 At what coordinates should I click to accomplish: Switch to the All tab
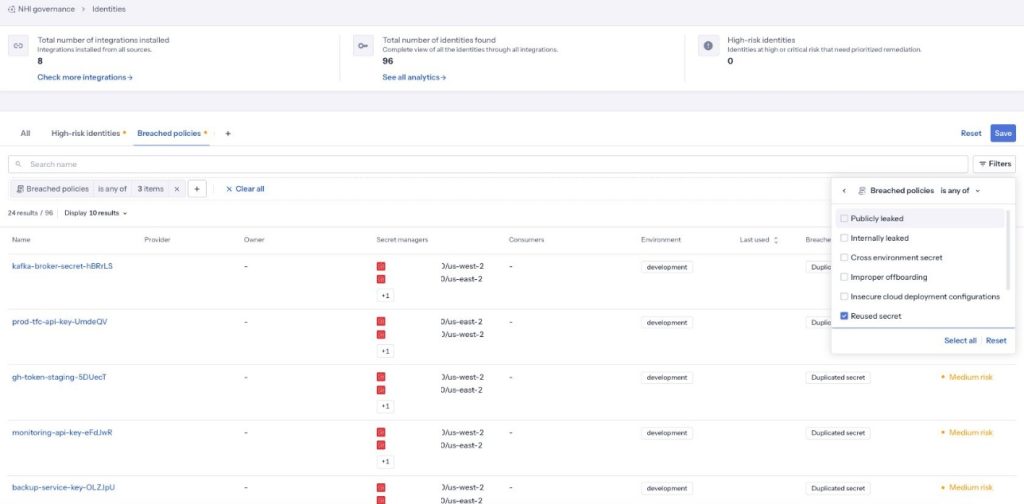(25, 133)
